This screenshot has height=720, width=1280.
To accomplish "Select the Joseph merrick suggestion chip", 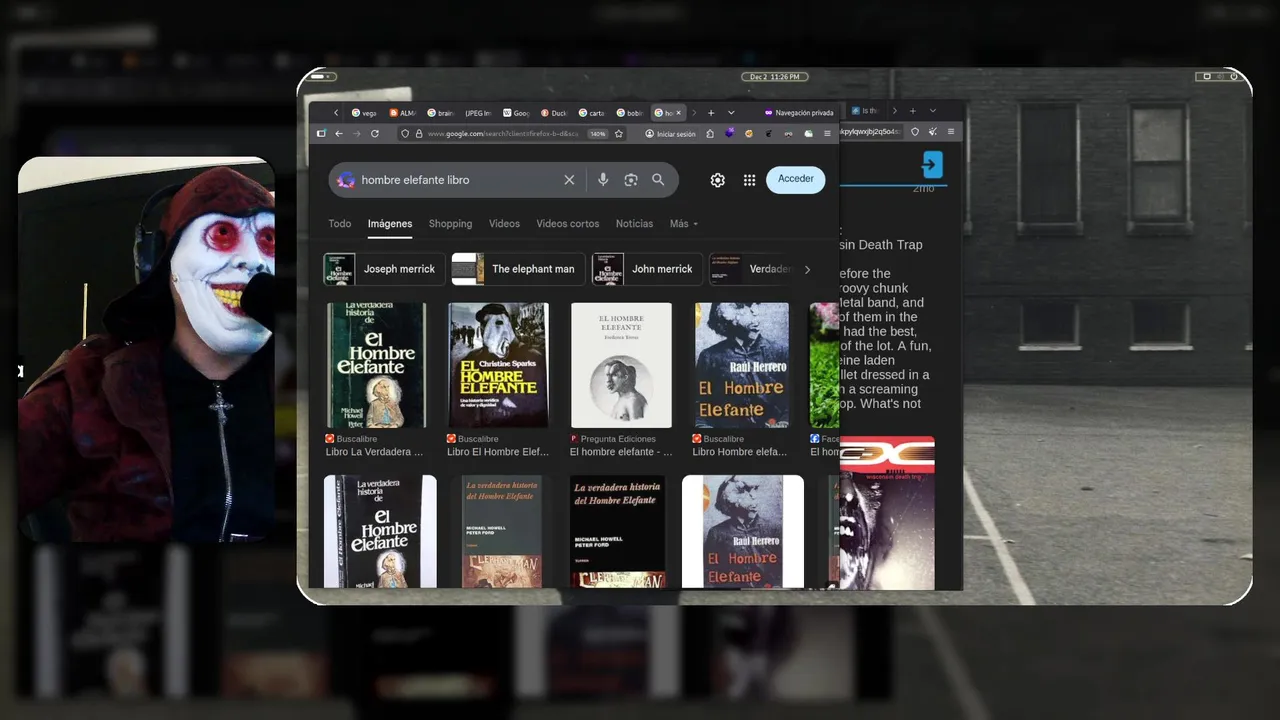I will point(384,269).
